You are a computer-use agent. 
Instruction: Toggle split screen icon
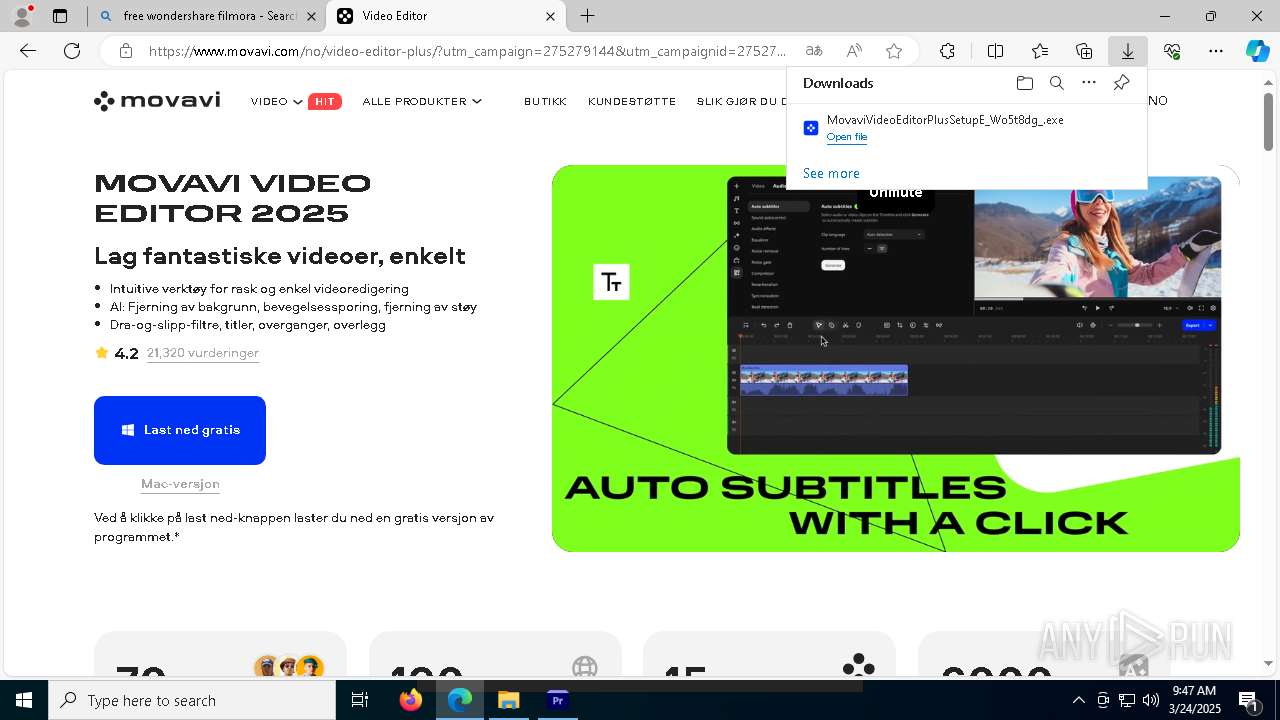click(995, 51)
